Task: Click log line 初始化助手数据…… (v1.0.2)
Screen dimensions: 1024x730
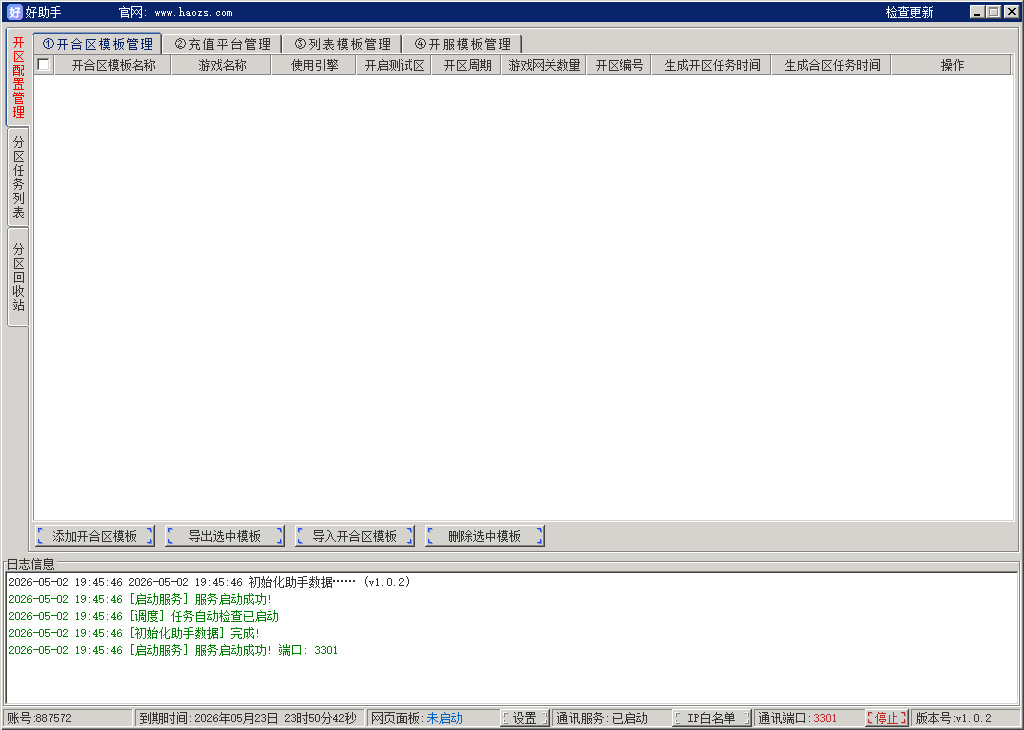Action: point(209,582)
